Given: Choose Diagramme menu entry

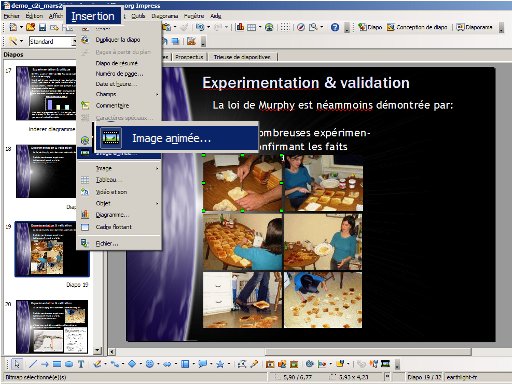Looking at the screenshot, I should click(x=119, y=215).
